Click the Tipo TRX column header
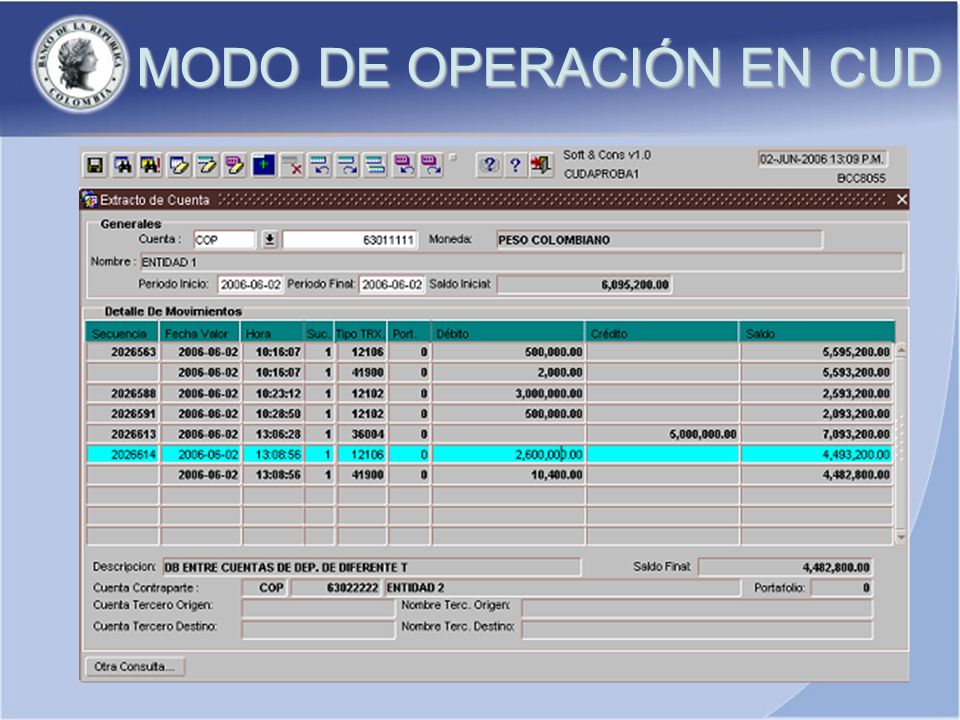The image size is (960, 720). [361, 334]
